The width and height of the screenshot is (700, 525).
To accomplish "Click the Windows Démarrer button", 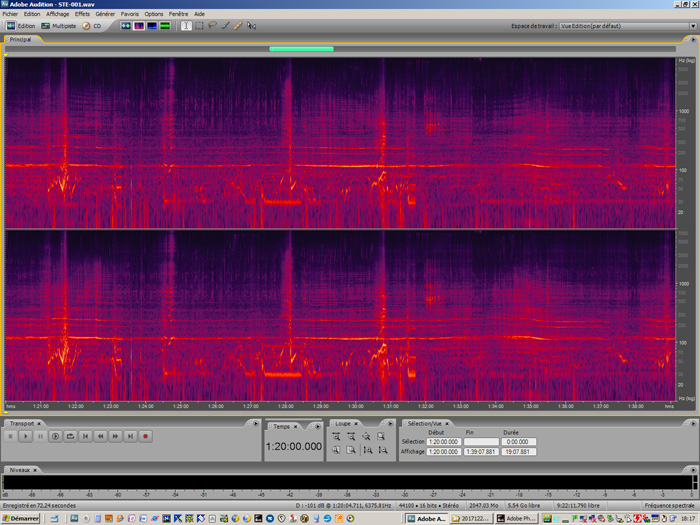I will tap(20, 519).
